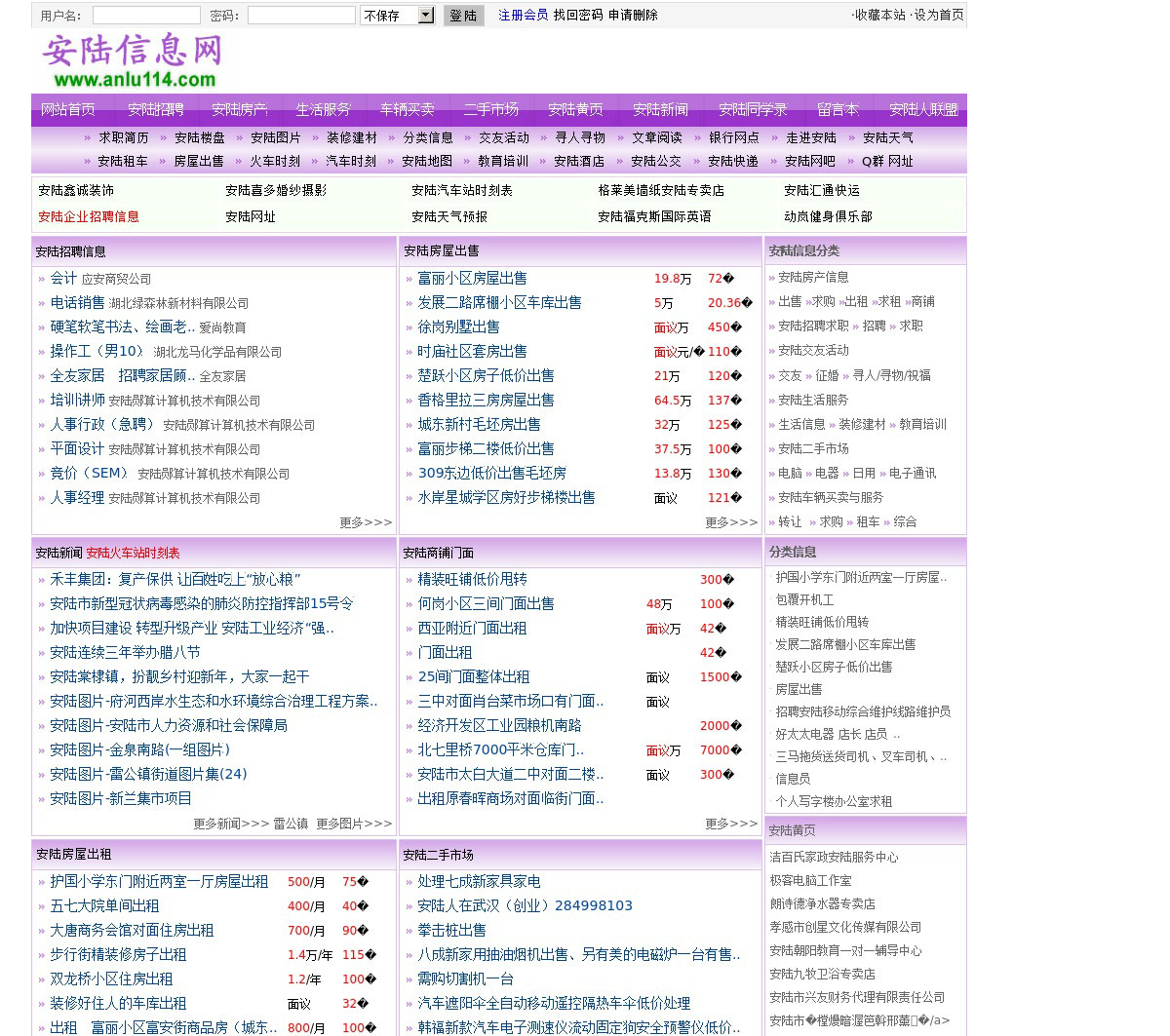Go to 网站首页 in main navigation
Viewport: 1170px width, 1036px height.
click(68, 109)
